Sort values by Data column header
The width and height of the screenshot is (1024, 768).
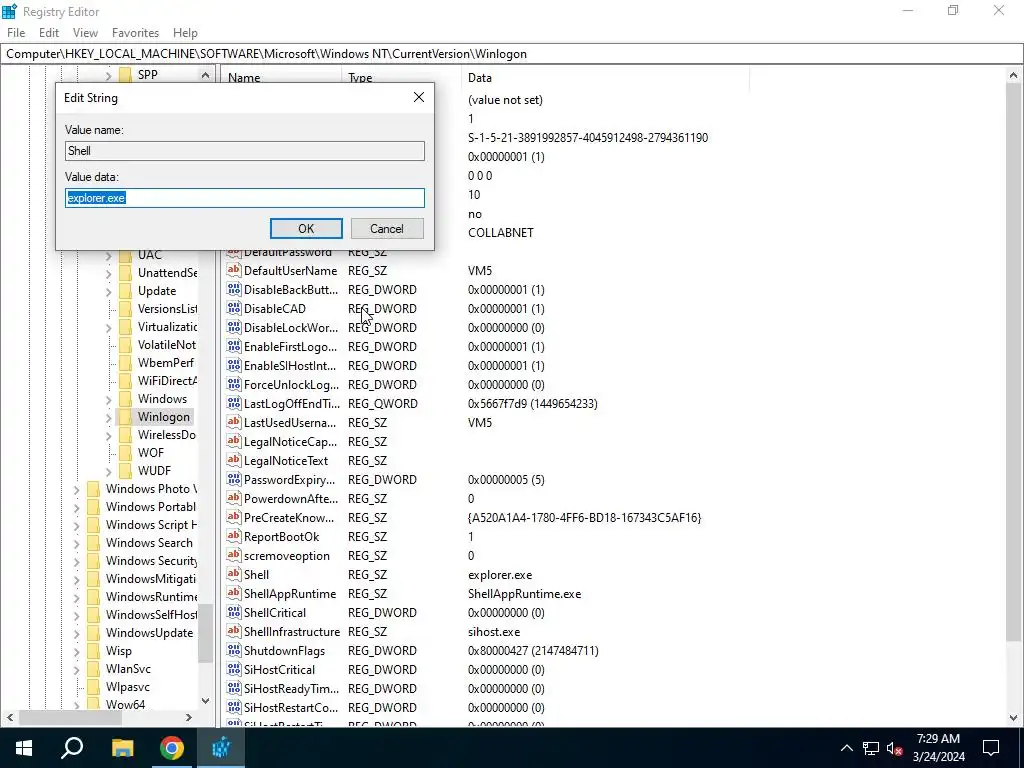pyautogui.click(x=604, y=78)
